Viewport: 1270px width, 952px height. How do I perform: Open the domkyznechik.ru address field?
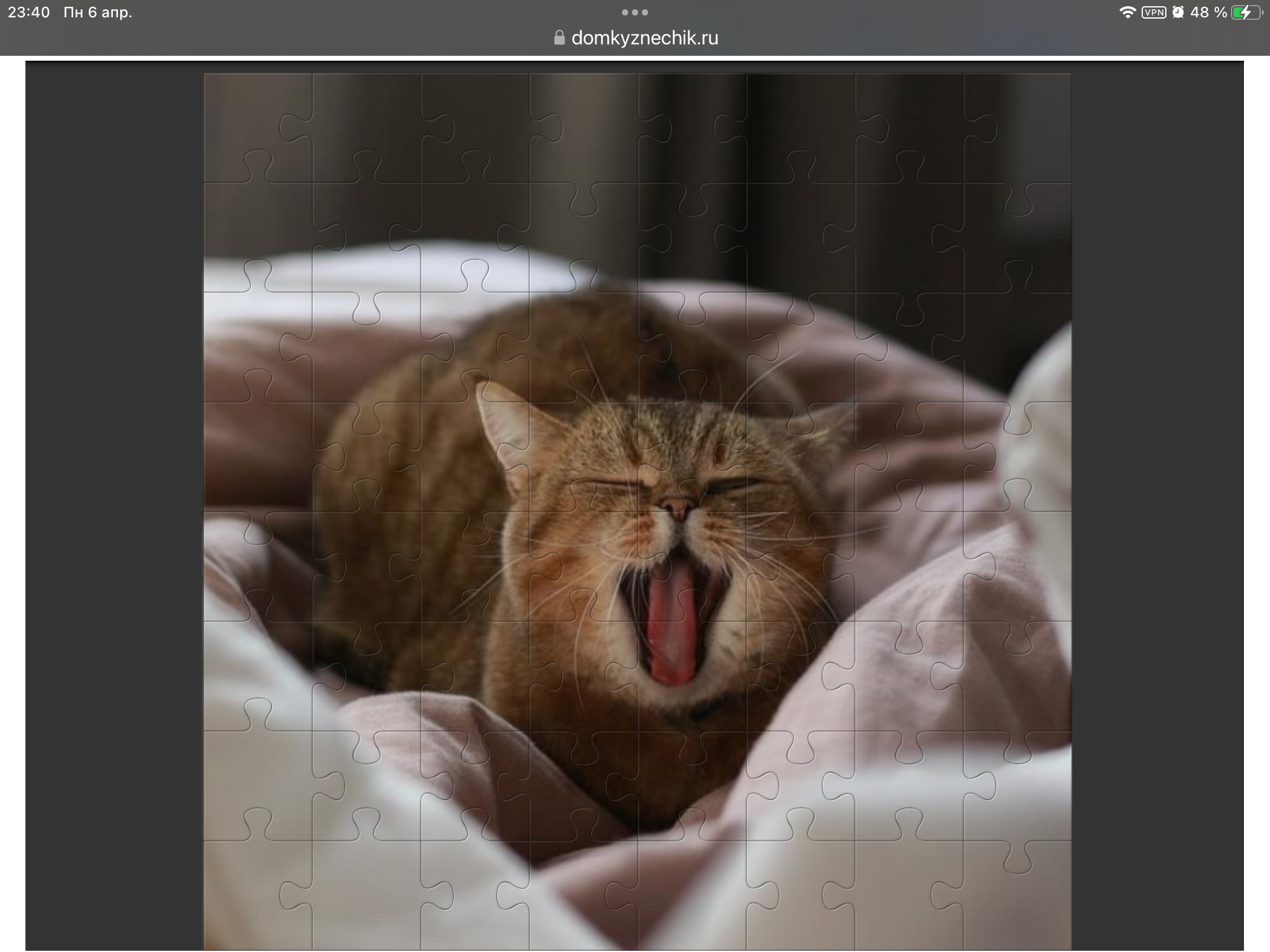[644, 38]
